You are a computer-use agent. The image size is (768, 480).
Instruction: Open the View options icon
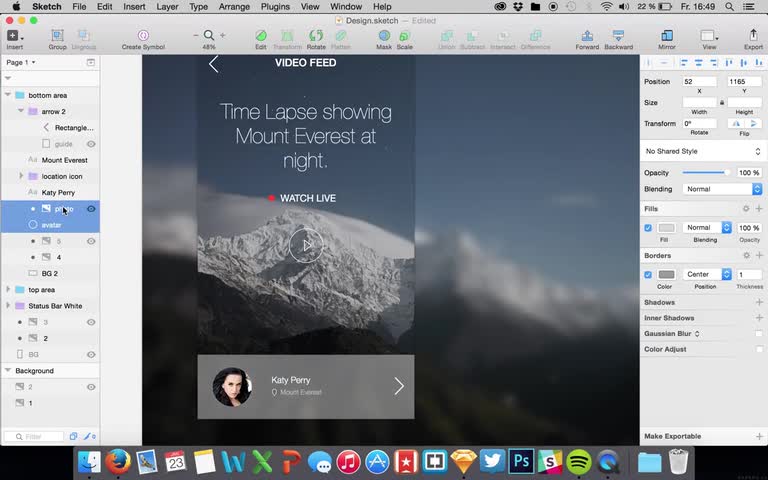[709, 35]
